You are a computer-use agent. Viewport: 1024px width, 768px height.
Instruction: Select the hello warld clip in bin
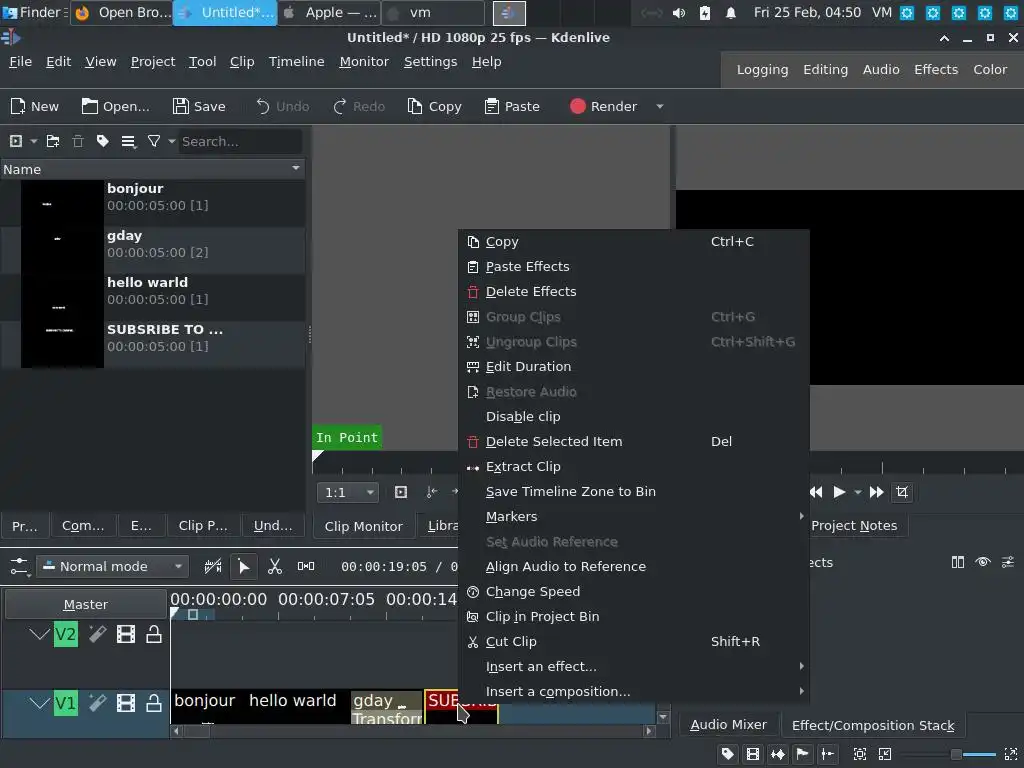click(153, 297)
